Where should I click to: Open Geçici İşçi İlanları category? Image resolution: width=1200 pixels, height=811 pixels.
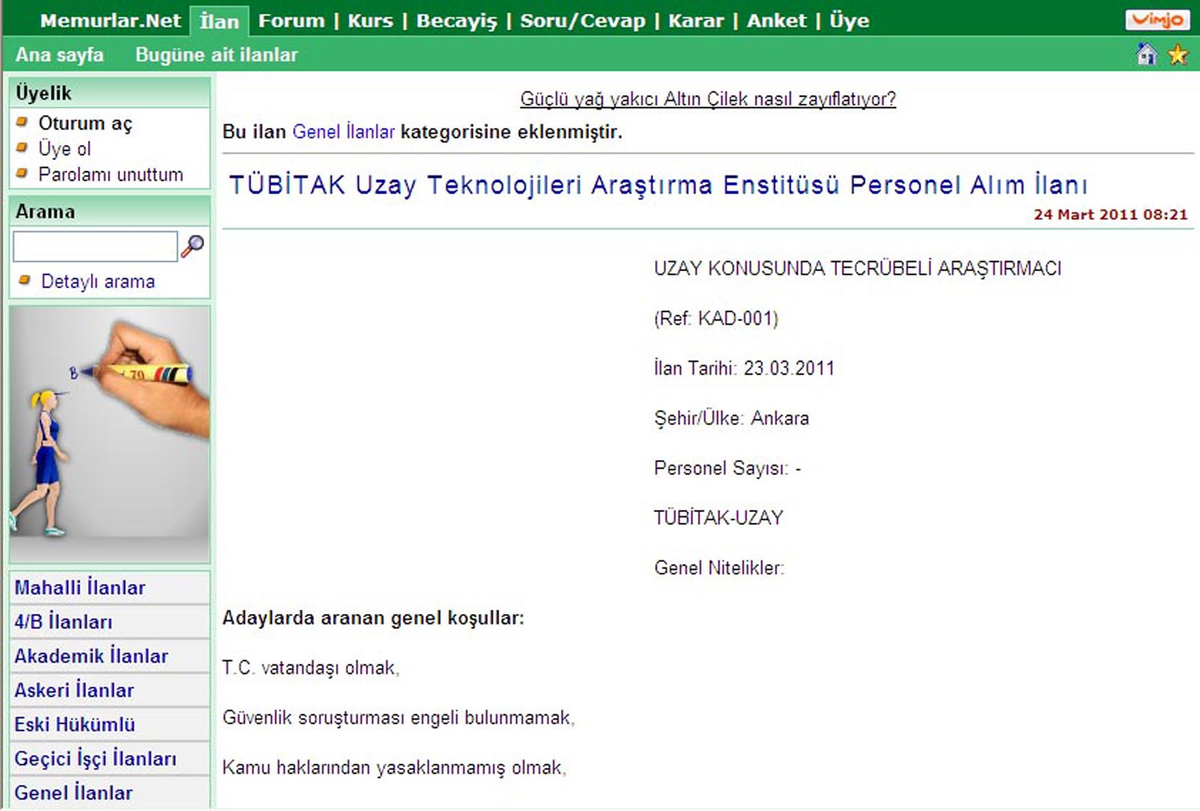(110, 758)
